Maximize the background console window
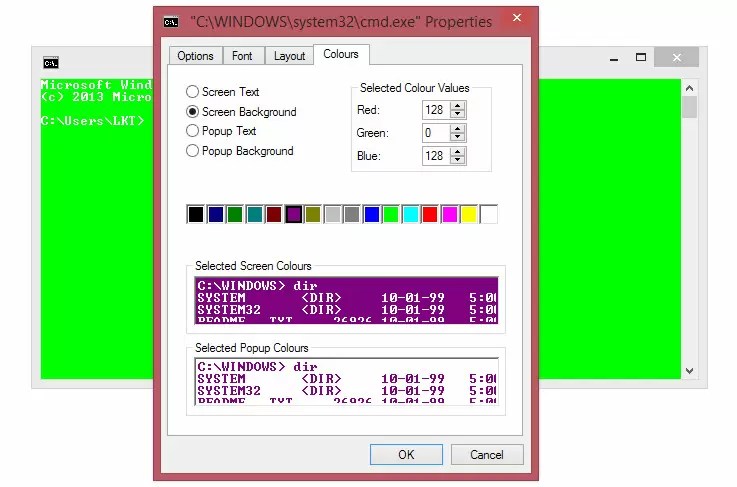Screen dimensions: 737x487 641,57
